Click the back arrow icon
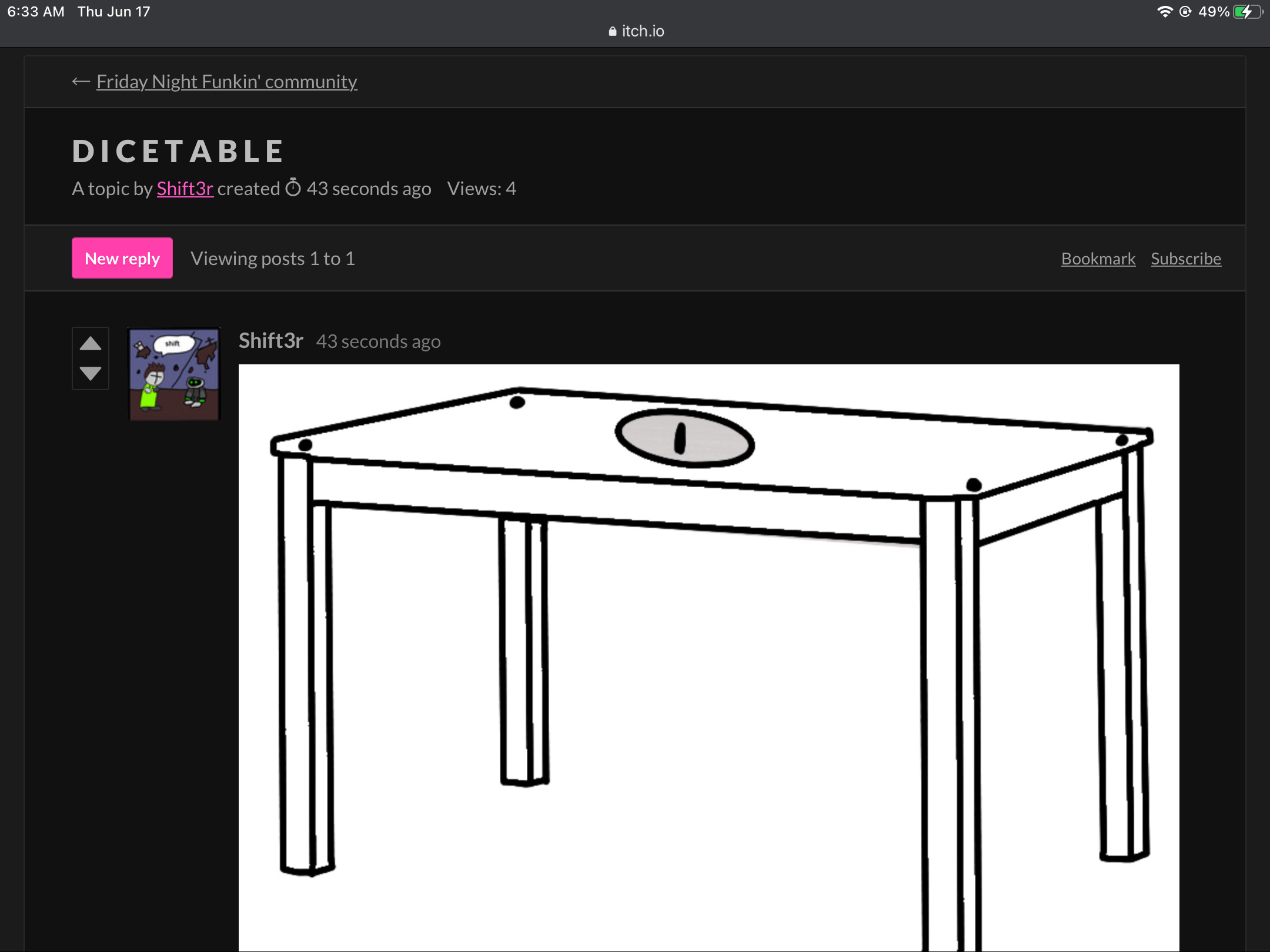The image size is (1270, 952). pos(81,82)
